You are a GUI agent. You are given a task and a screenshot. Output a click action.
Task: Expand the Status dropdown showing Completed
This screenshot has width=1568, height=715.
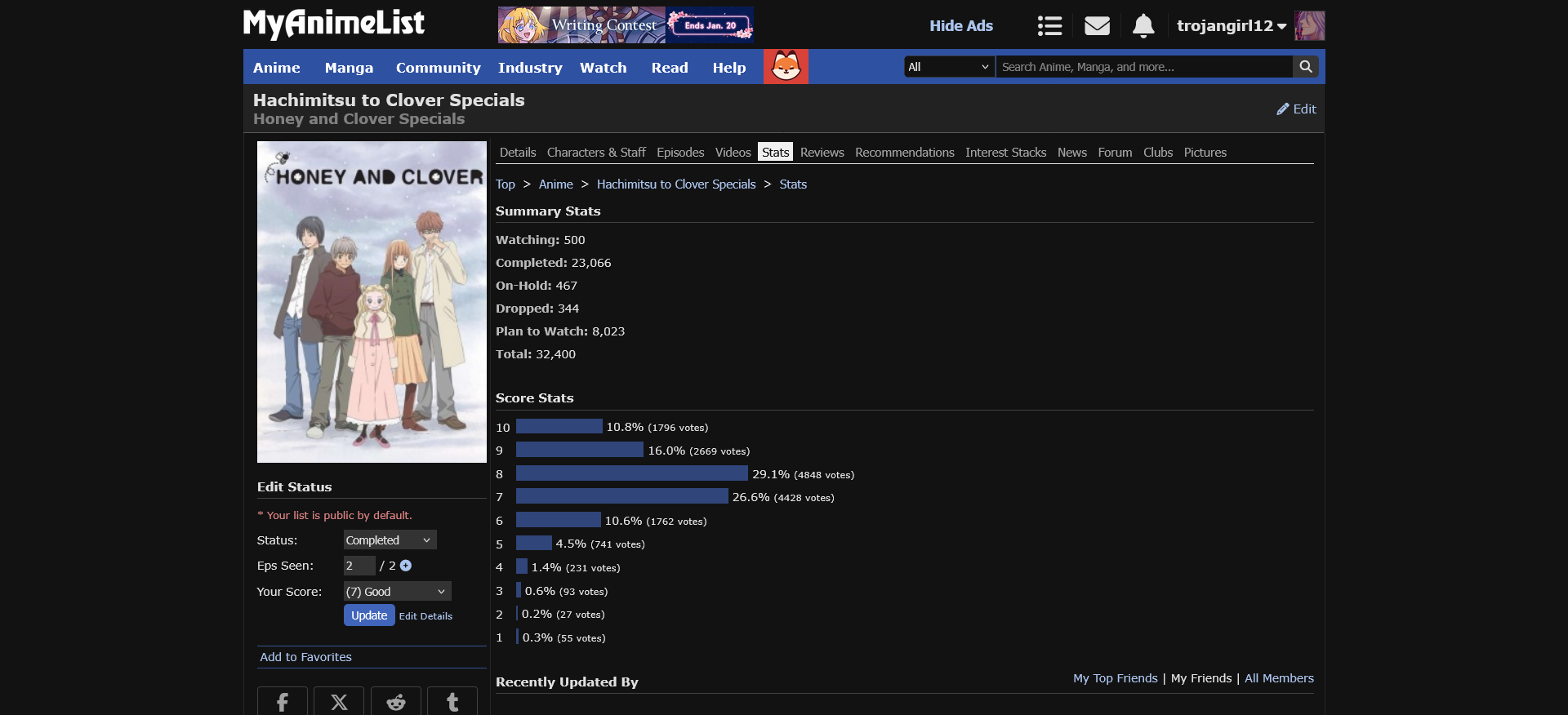click(390, 540)
